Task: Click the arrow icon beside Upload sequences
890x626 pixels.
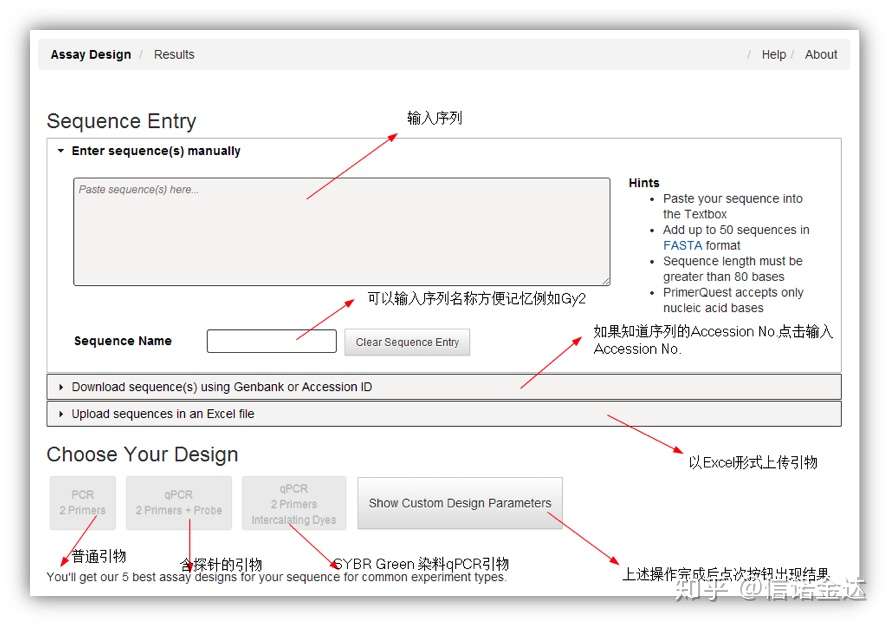Action: tap(61, 414)
